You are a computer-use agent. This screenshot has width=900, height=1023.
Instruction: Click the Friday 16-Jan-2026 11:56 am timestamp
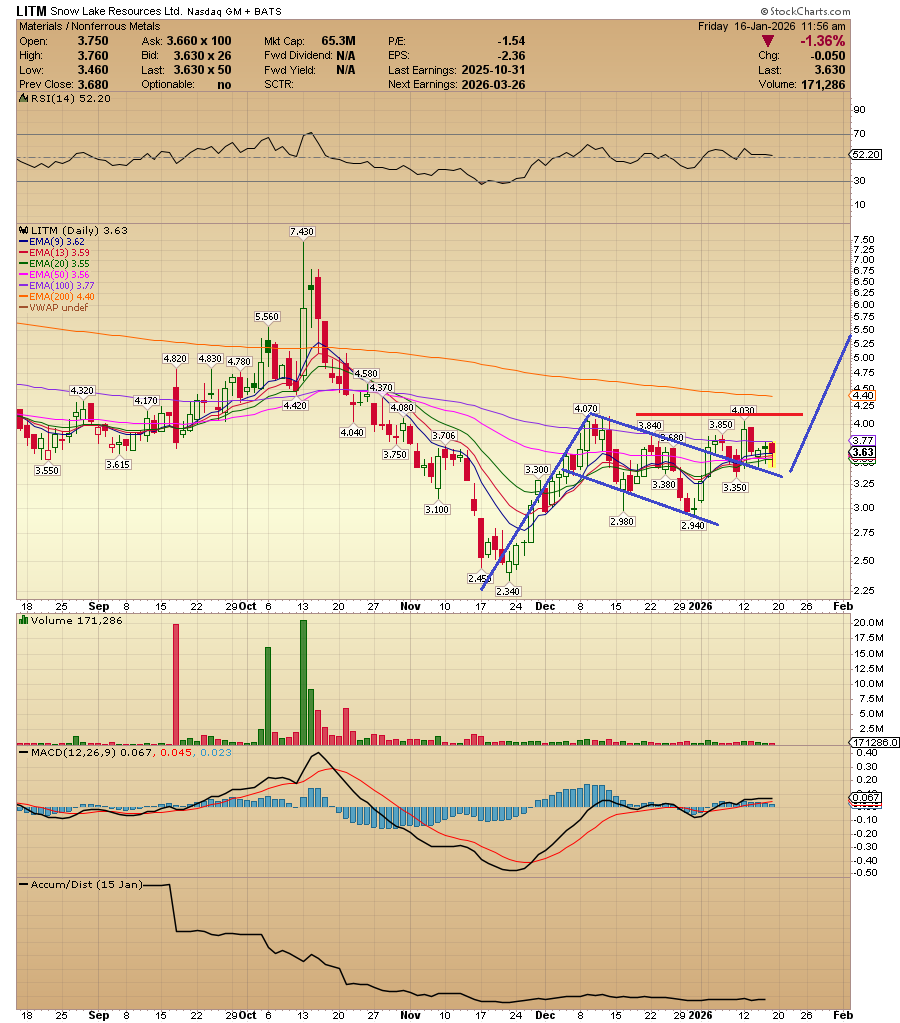click(771, 26)
